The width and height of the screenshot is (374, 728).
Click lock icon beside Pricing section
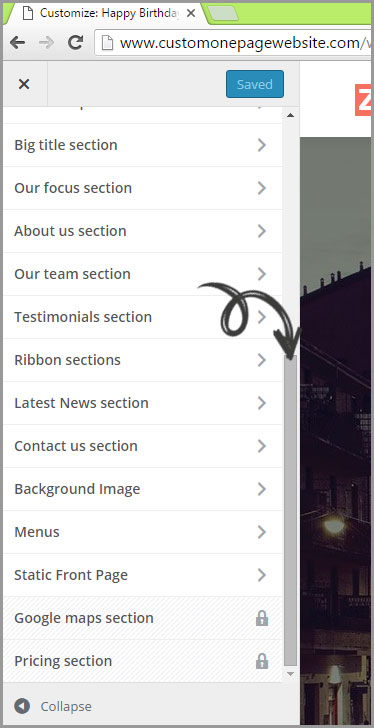(x=262, y=661)
